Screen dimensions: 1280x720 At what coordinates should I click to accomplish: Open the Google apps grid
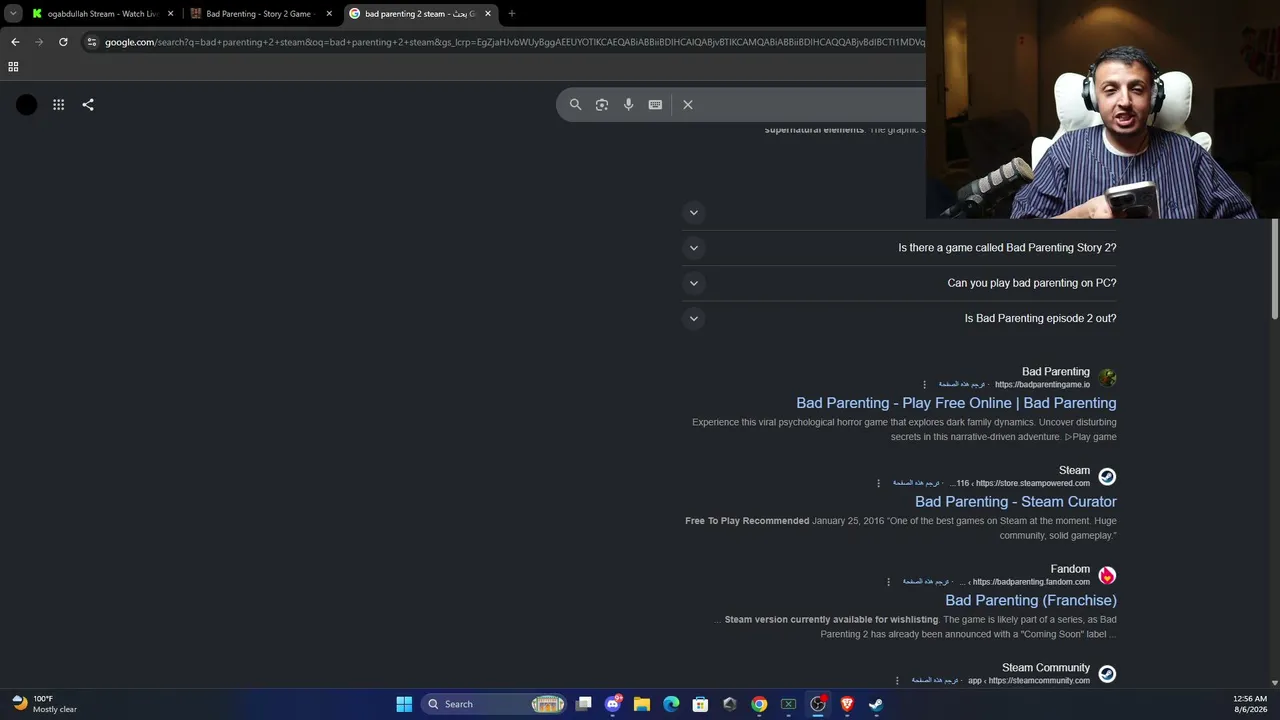[59, 104]
